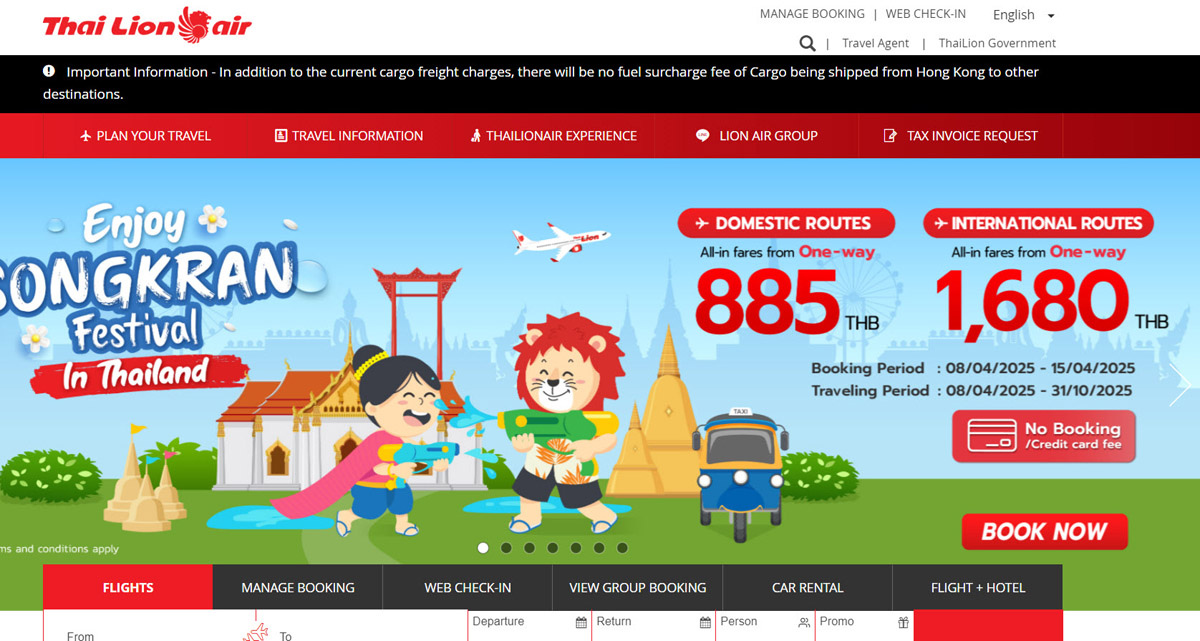The height and width of the screenshot is (641, 1200).
Task: Click the edit icon beside Tax Invoice Request
Action: [x=891, y=136]
